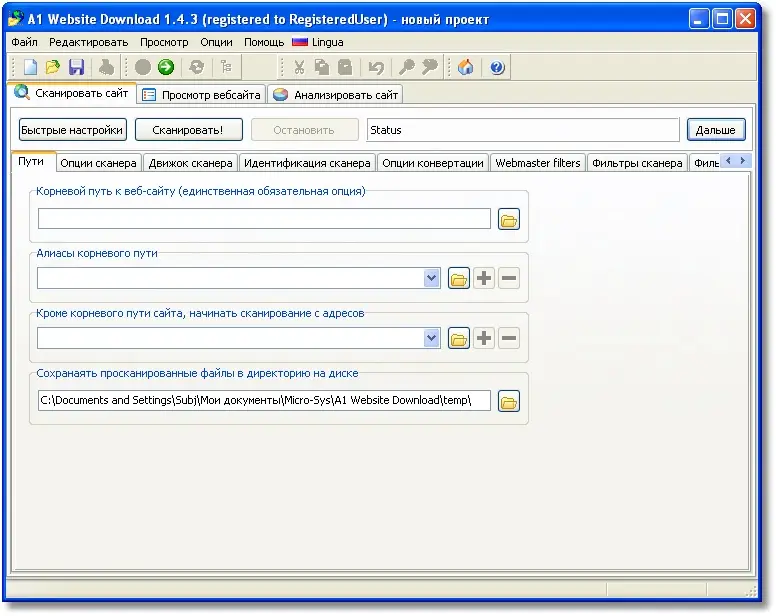Click the Paste toolbar icon
The image size is (776, 616).
[345, 67]
